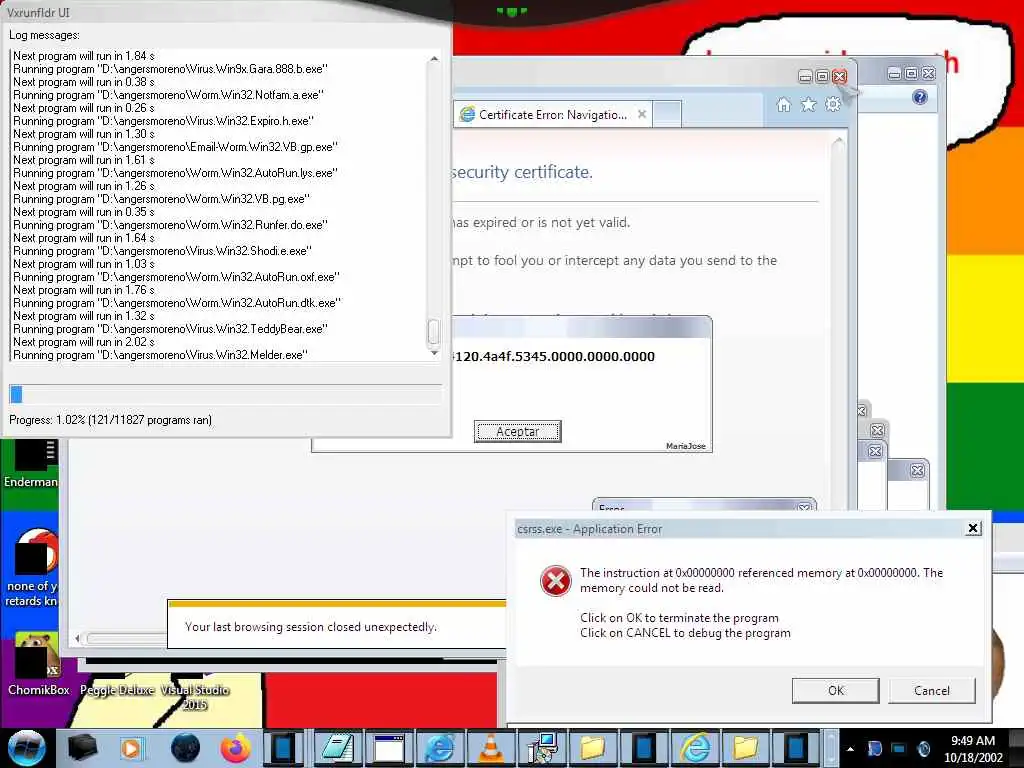Screen dimensions: 1024x768
Task: Click the Internet Explorer page scroll-up arrow
Action: (x=838, y=142)
